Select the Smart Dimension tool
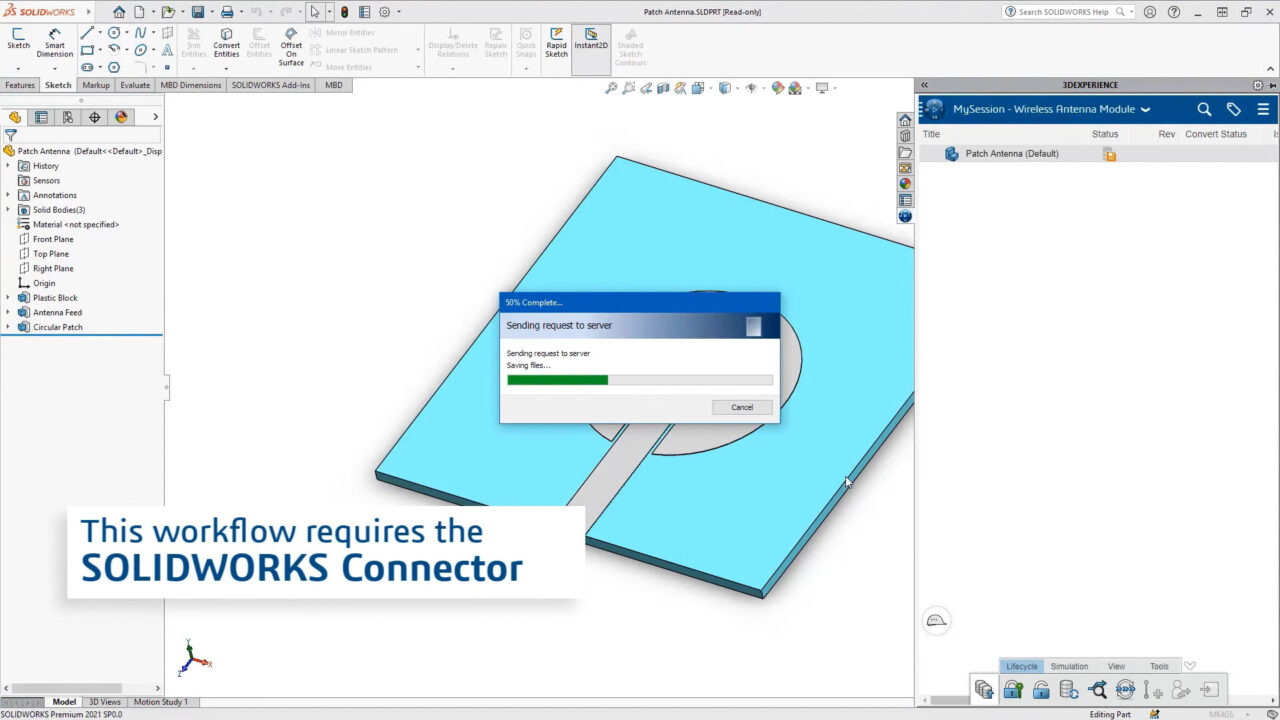The width and height of the screenshot is (1280, 720). coord(55,43)
